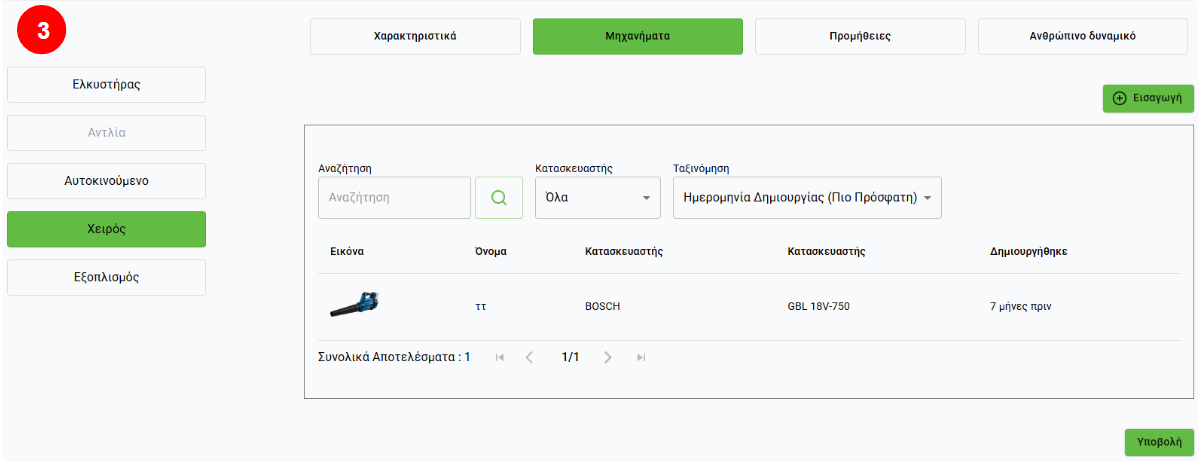The height and width of the screenshot is (462, 1199).
Task: Click the Υποβολή submit button
Action: pyautogui.click(x=1159, y=441)
